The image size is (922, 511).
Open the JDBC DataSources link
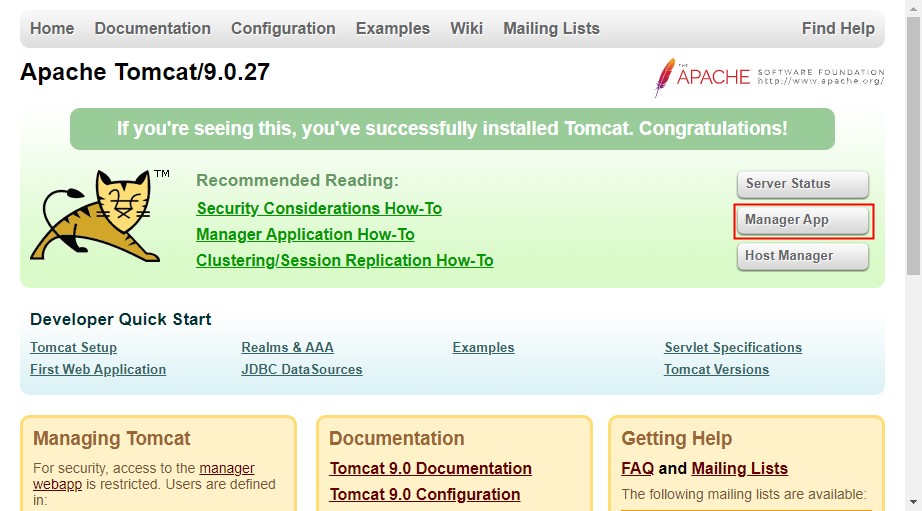click(x=301, y=370)
